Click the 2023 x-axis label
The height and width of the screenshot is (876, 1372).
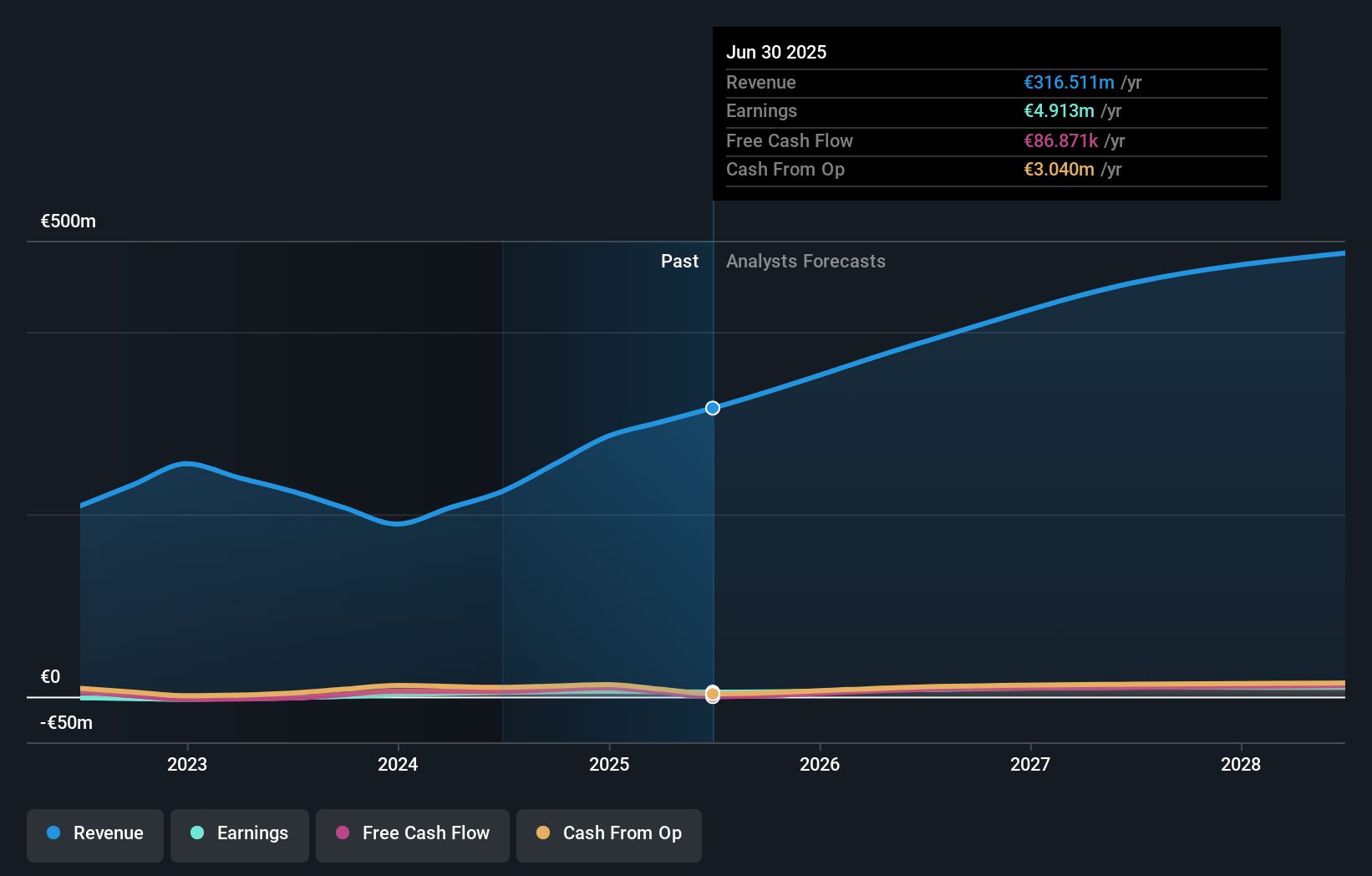coord(187,764)
